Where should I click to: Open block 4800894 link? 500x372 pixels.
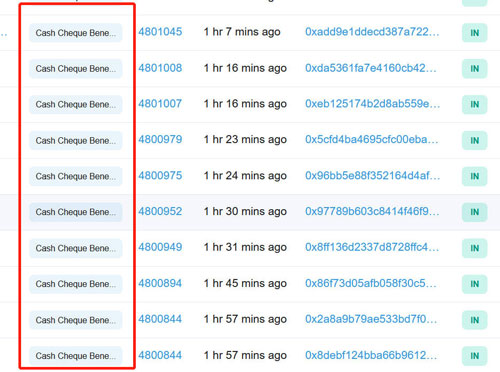coord(160,283)
